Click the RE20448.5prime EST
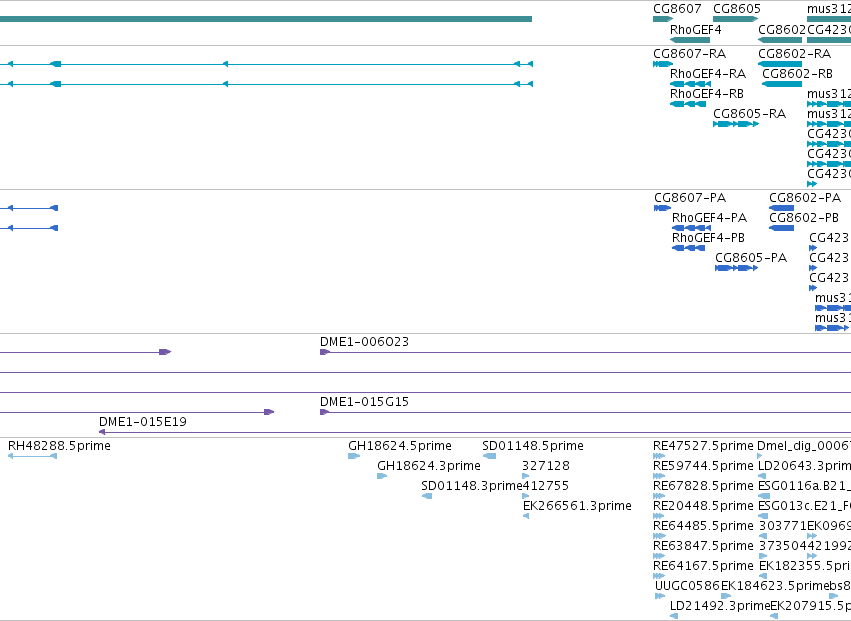This screenshot has height=621, width=851. [x=703, y=506]
